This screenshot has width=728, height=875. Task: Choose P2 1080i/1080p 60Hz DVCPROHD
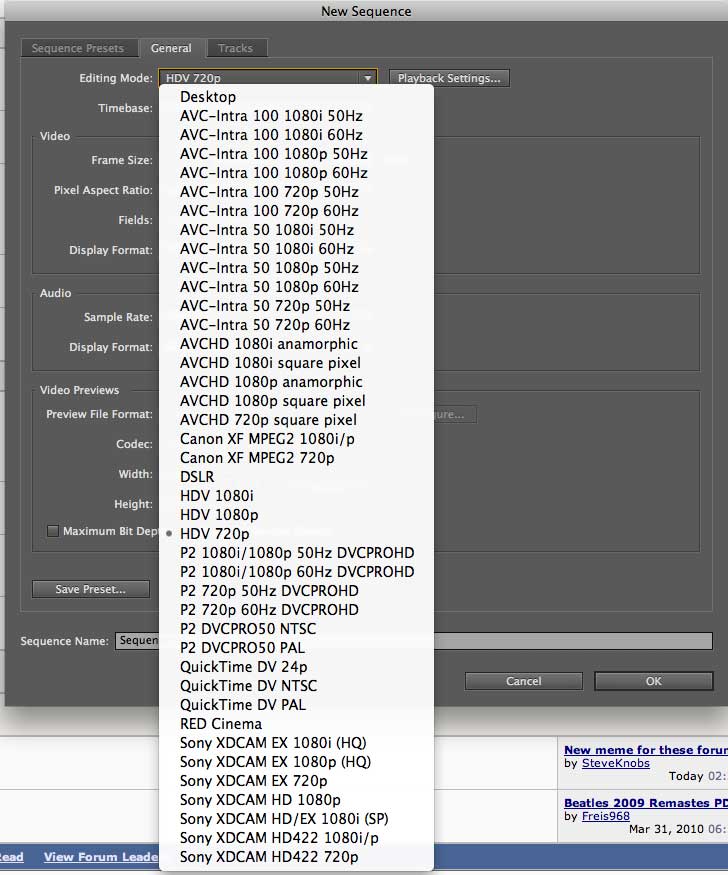296,571
